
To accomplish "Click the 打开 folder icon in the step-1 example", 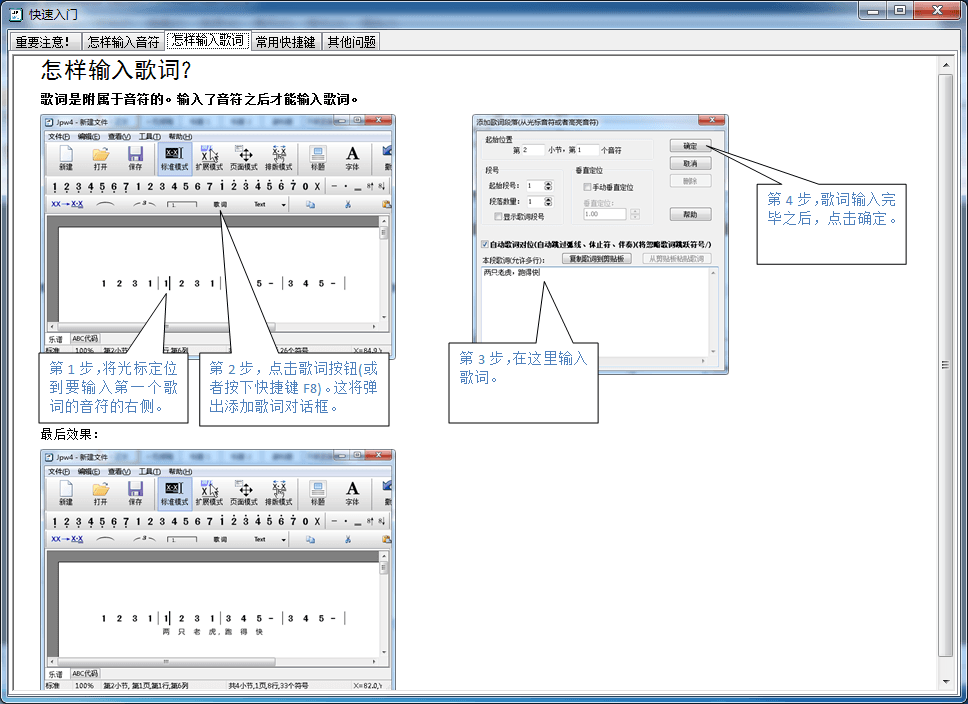I will (x=100, y=157).
